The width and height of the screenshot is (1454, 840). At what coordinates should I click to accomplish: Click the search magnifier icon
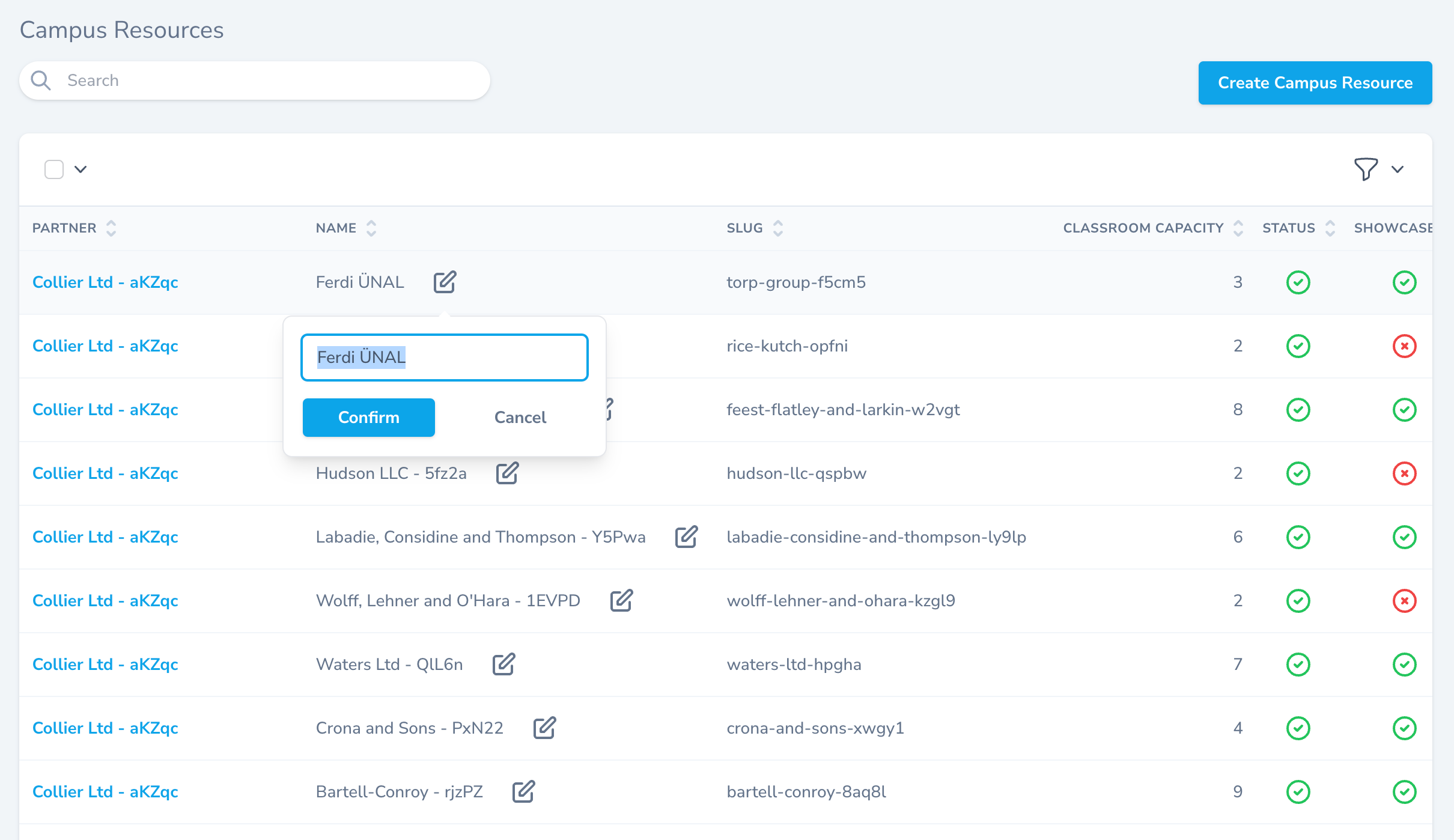41,80
